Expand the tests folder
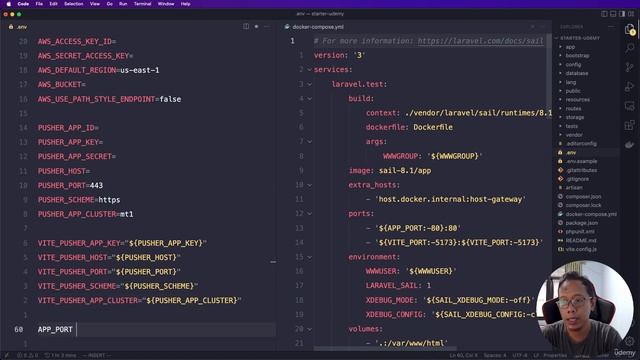 pyautogui.click(x=571, y=126)
